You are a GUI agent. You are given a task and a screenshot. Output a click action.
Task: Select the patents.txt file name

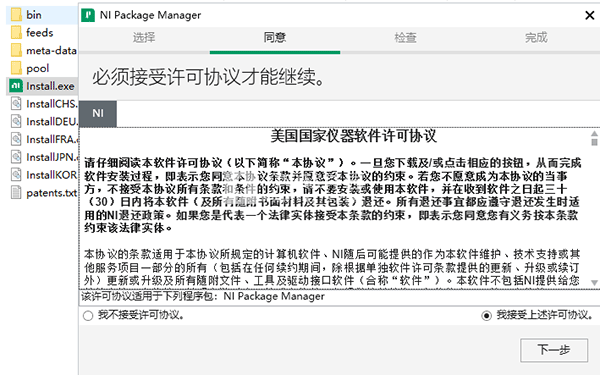point(52,193)
